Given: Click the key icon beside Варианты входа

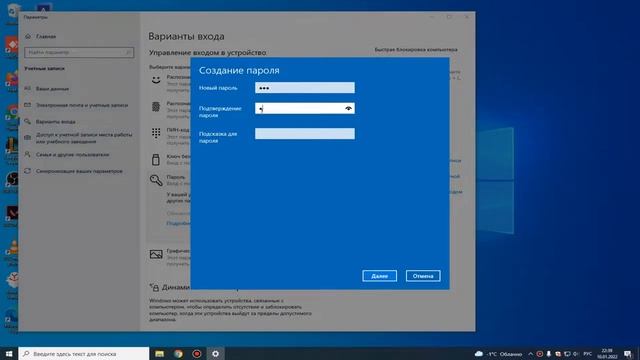Looking at the screenshot, I should 28,122.
